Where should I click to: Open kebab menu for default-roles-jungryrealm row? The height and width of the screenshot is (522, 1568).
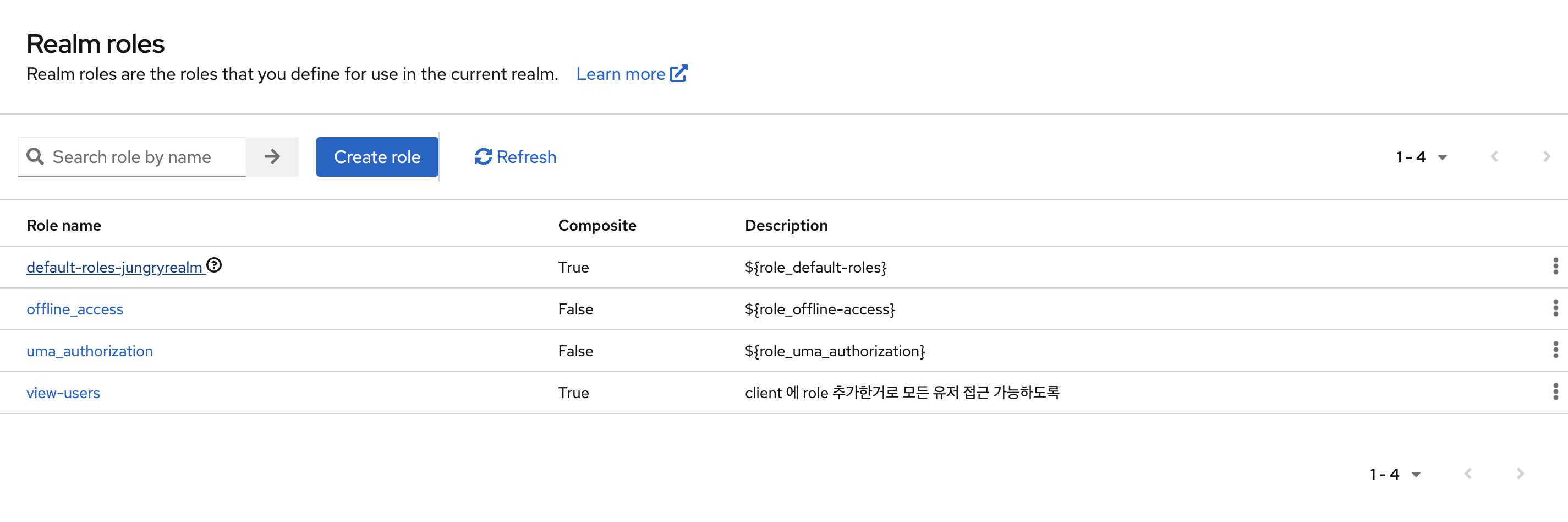tap(1555, 266)
